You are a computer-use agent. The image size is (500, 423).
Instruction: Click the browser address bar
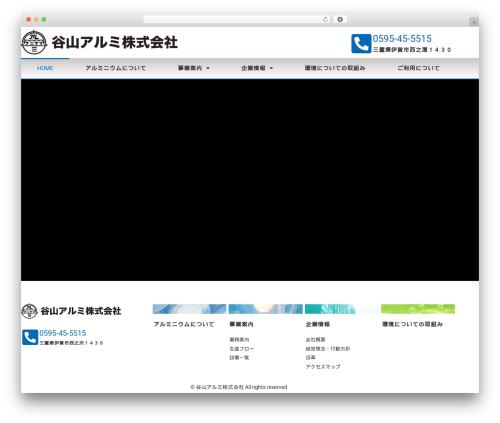click(x=237, y=19)
